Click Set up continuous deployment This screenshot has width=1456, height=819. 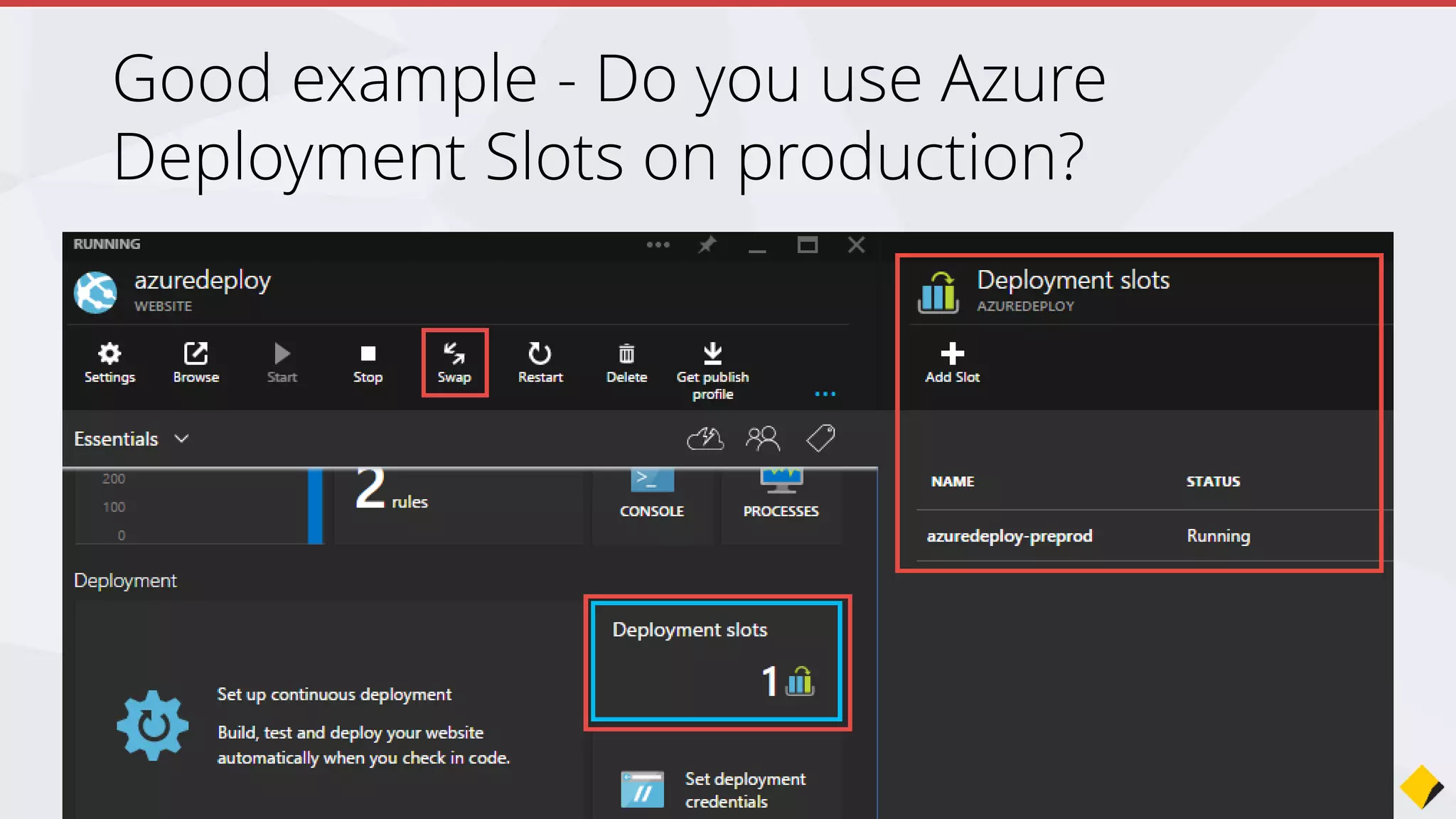click(334, 695)
